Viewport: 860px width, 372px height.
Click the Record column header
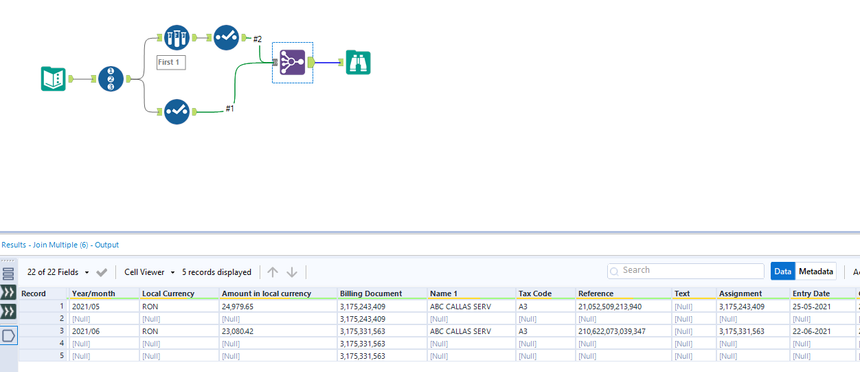[x=43, y=294]
